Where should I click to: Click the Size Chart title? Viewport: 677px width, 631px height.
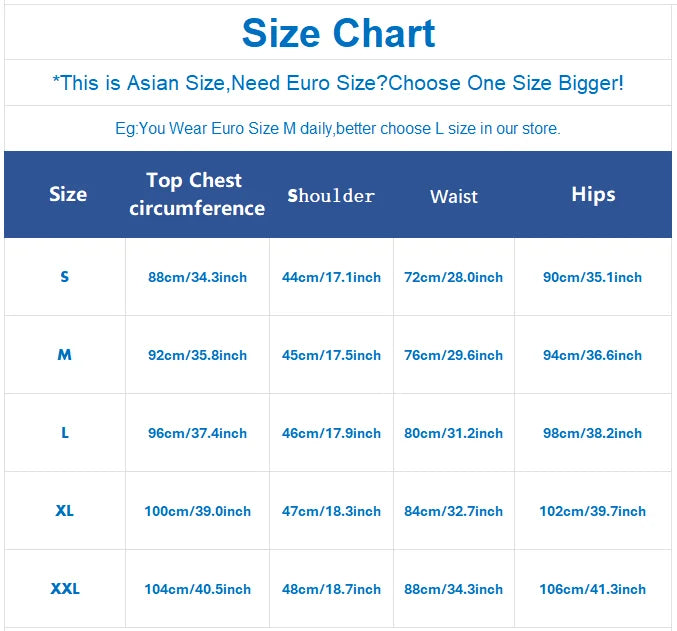pos(338,33)
